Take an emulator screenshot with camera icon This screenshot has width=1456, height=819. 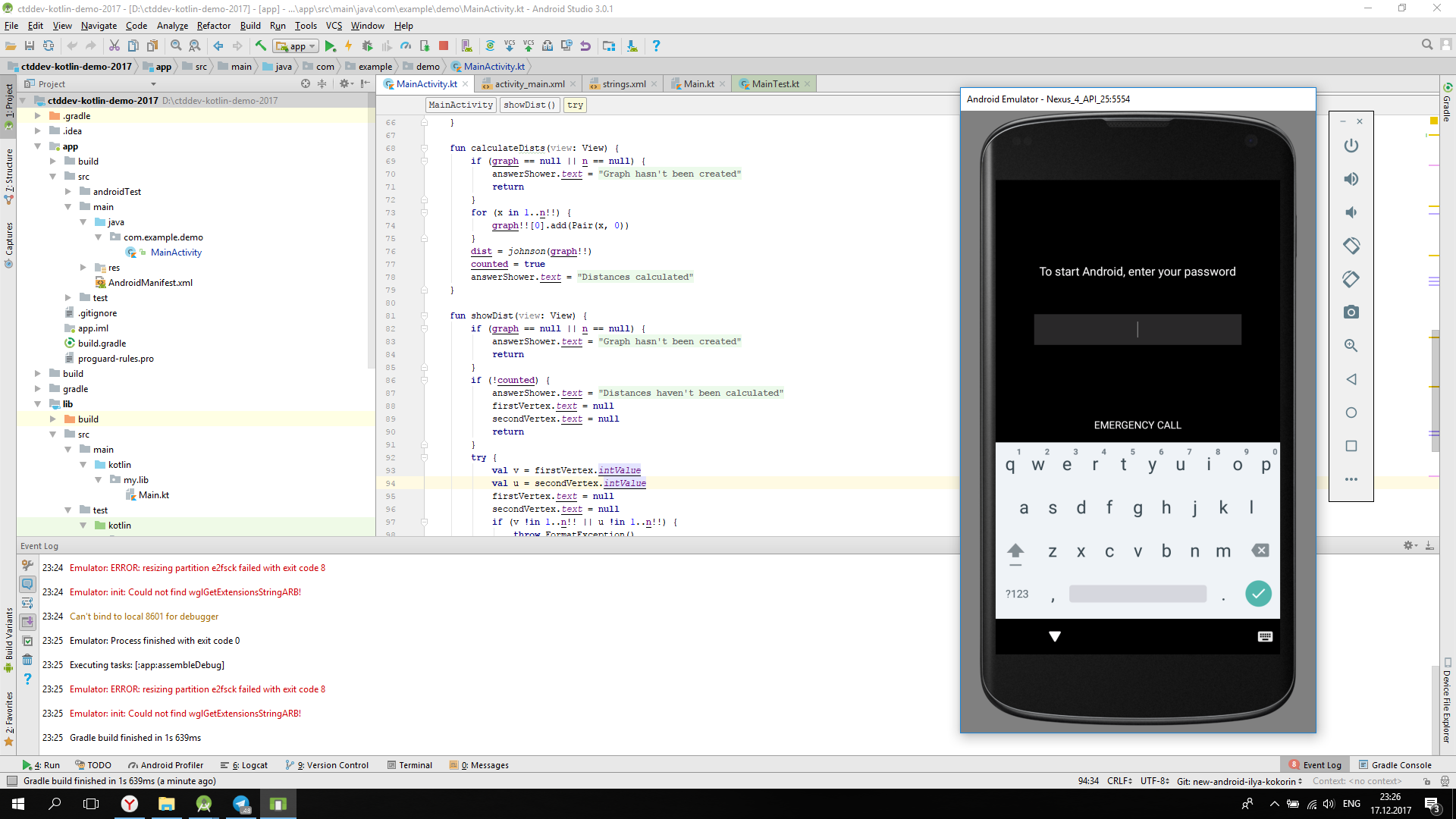tap(1351, 312)
